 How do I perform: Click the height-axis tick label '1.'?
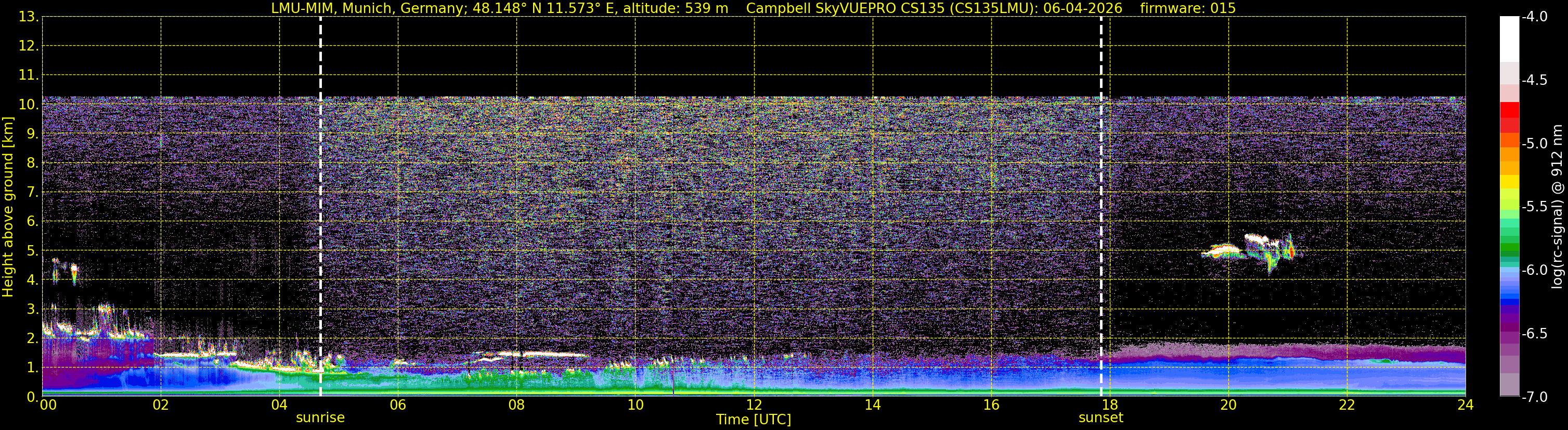point(32,368)
